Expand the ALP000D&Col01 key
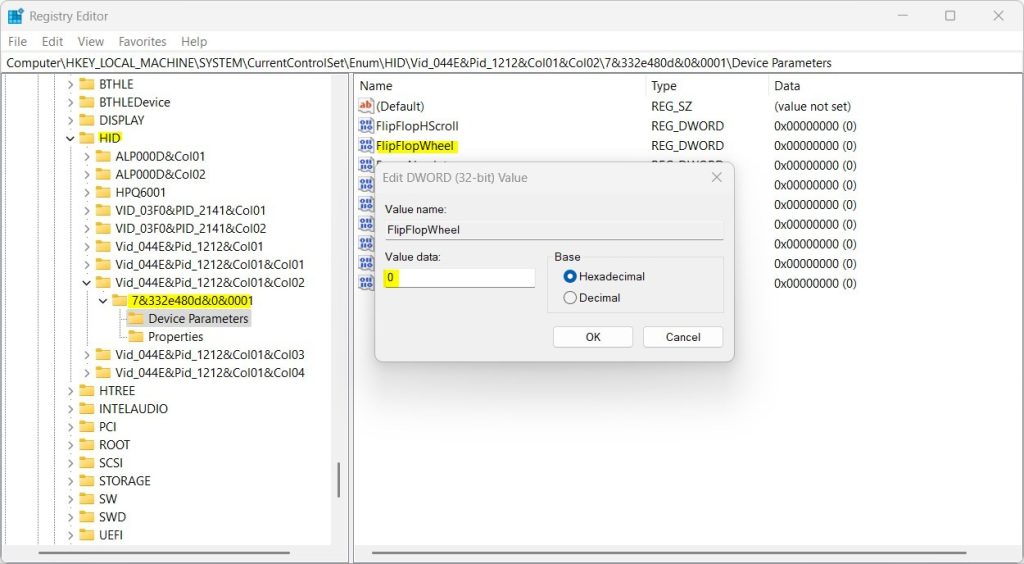This screenshot has width=1024, height=564. tap(87, 156)
